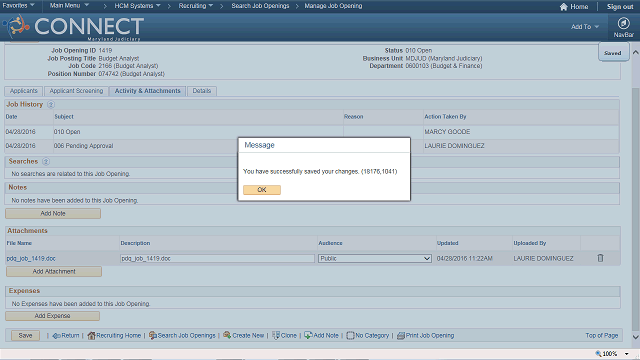Delete the pdq_job_1419.doc attachment via trash icon

[600, 258]
